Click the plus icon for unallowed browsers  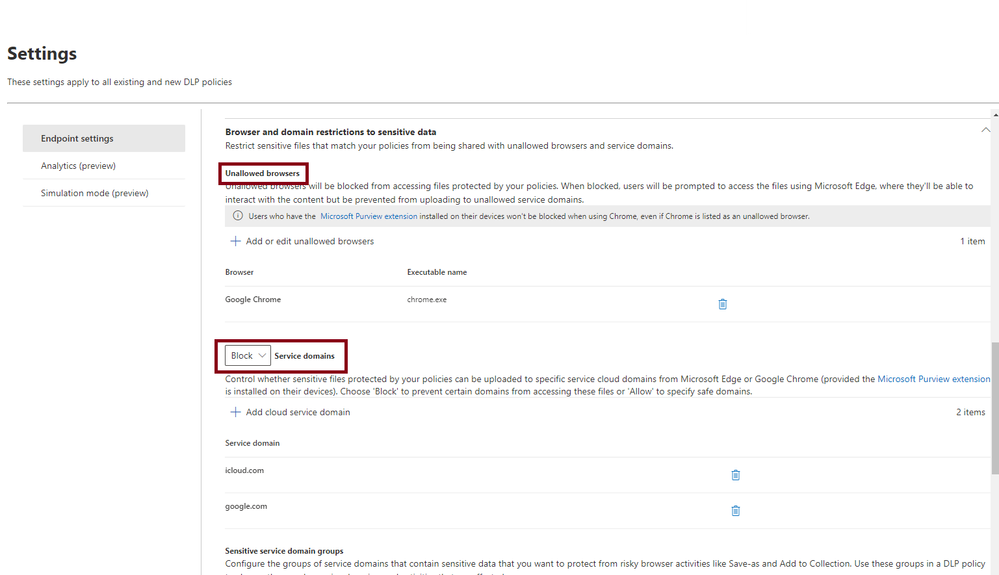(235, 241)
